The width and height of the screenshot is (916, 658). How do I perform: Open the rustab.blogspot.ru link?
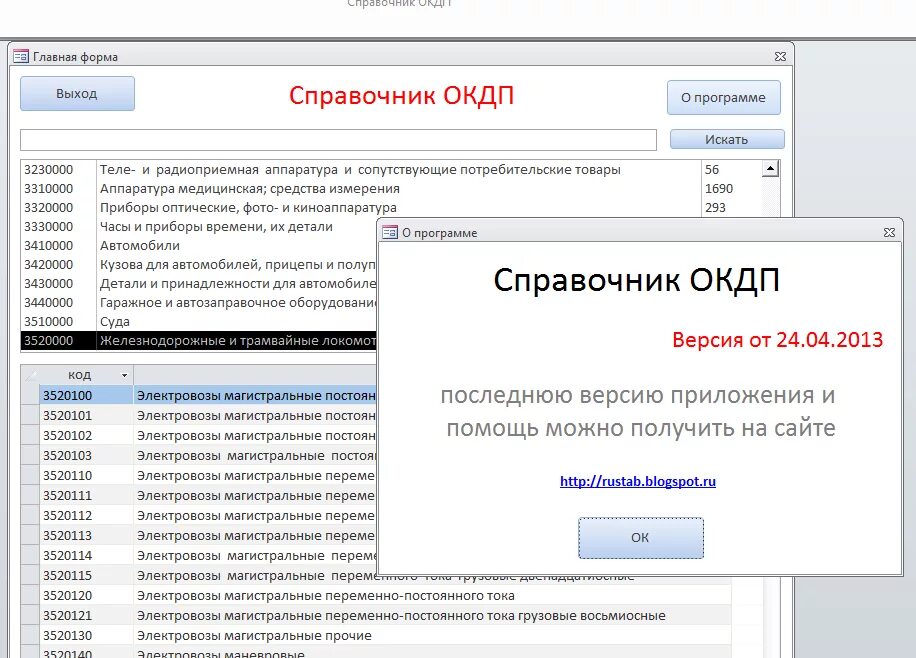pyautogui.click(x=638, y=482)
